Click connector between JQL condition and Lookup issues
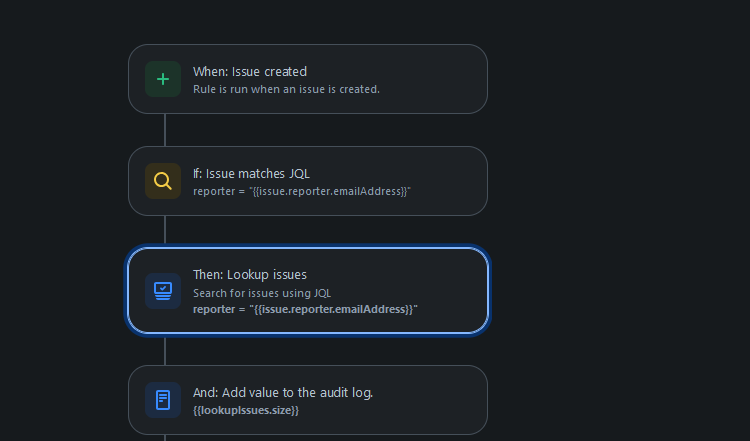 [165, 230]
